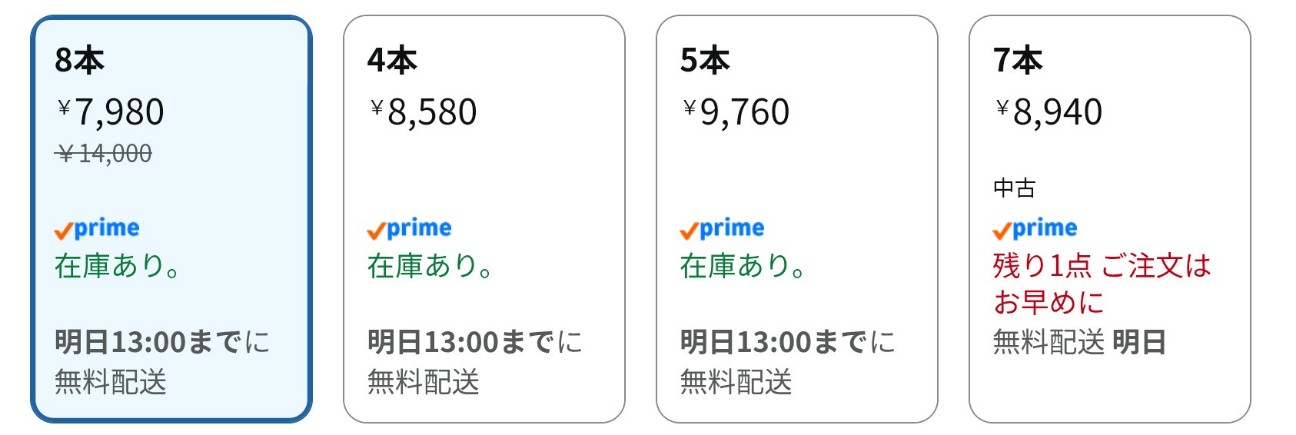Click the prime logo in 5本 card
This screenshot has width=1296, height=435.
pyautogui.click(x=723, y=229)
